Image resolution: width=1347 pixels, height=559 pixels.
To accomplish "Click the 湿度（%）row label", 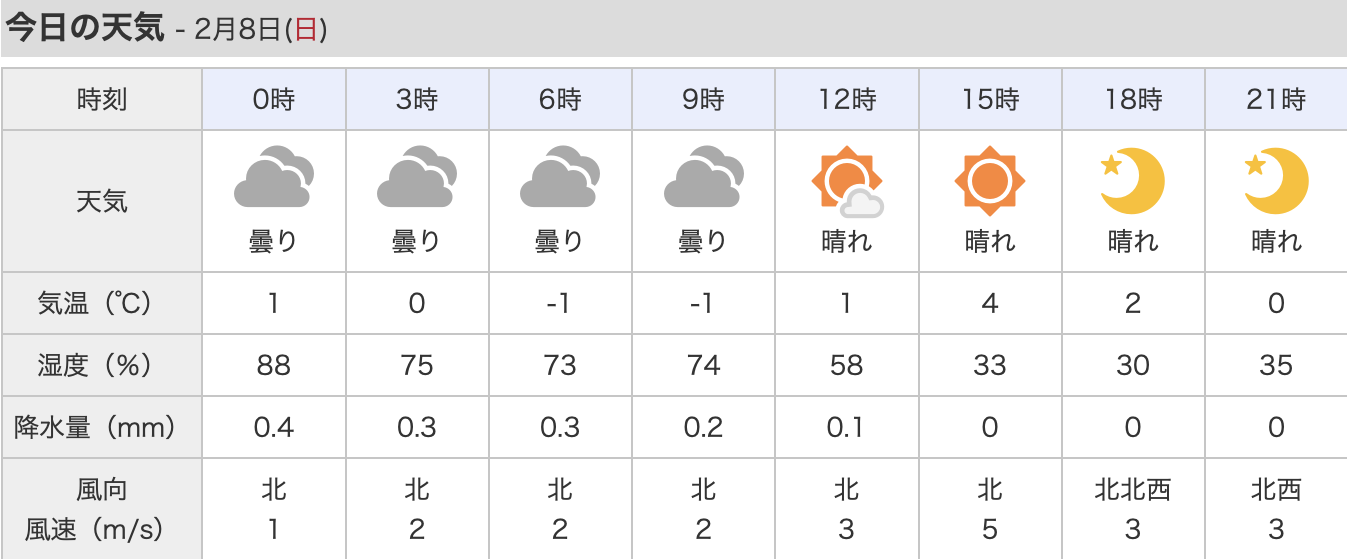I will [102, 366].
